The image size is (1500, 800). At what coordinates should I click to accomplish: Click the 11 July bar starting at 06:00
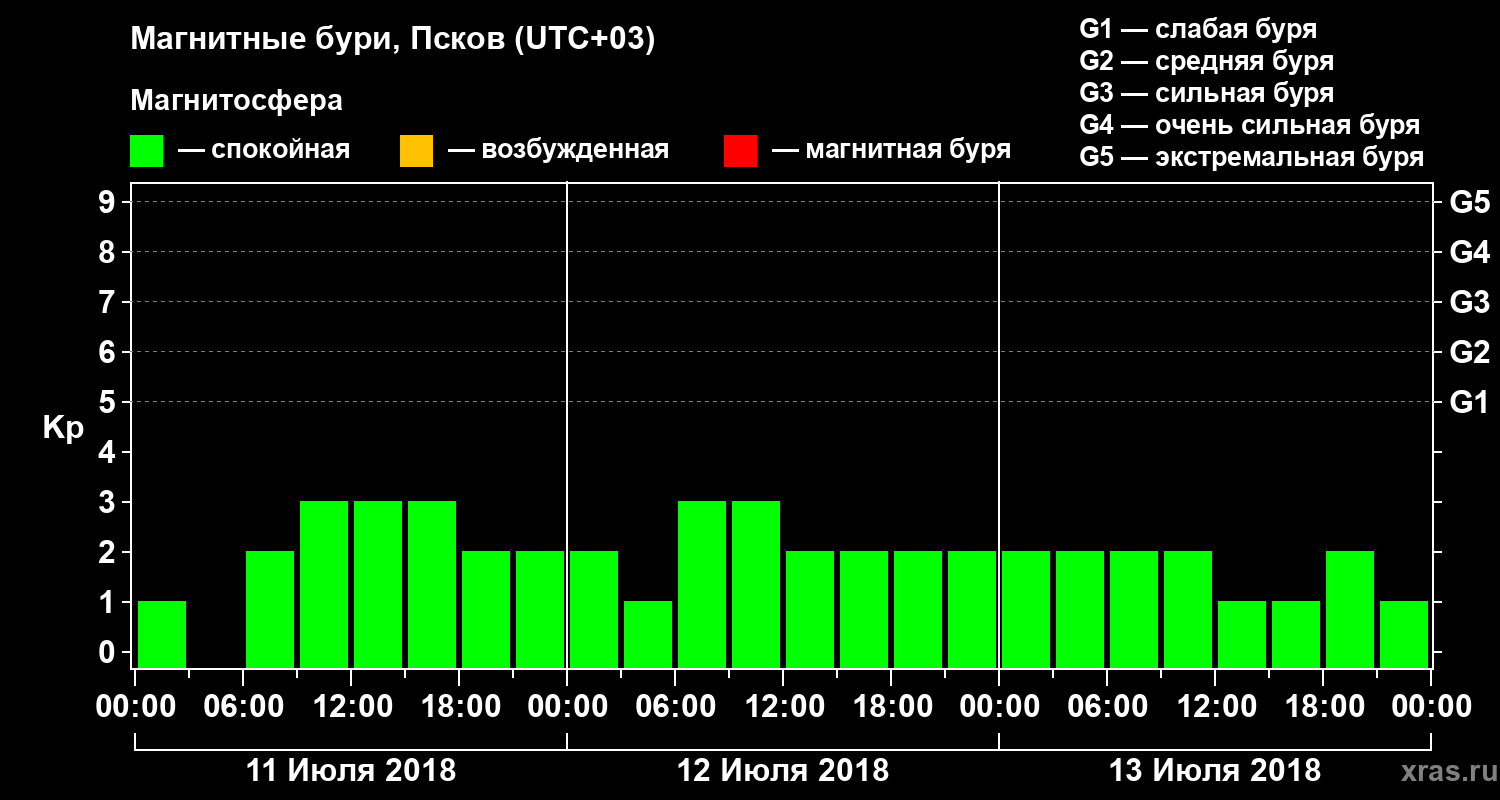pos(270,609)
